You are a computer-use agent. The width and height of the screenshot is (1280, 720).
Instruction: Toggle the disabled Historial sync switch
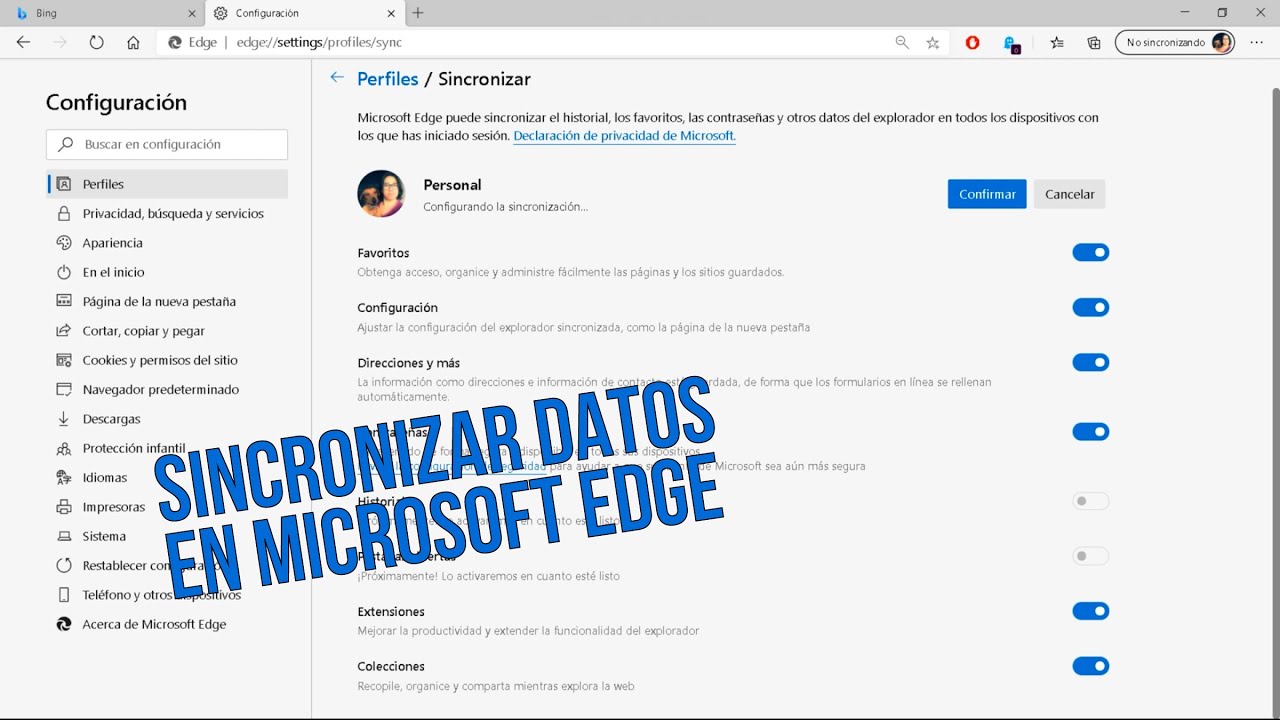pos(1091,501)
